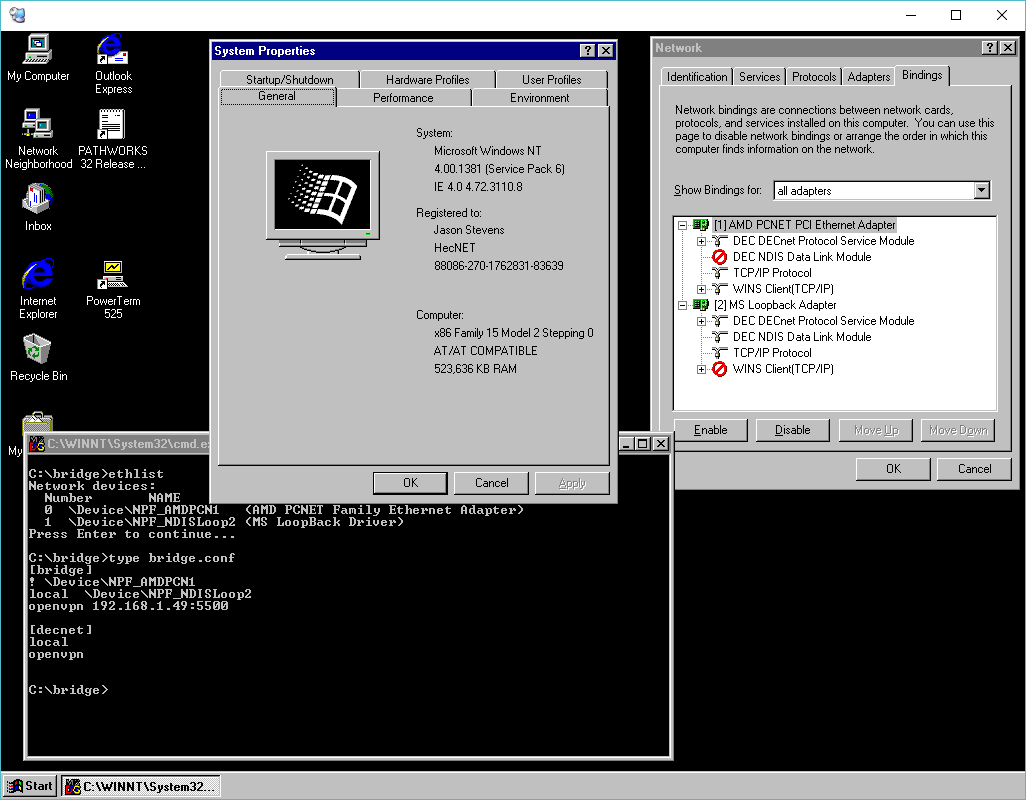Open the Start menu

pos(30,786)
